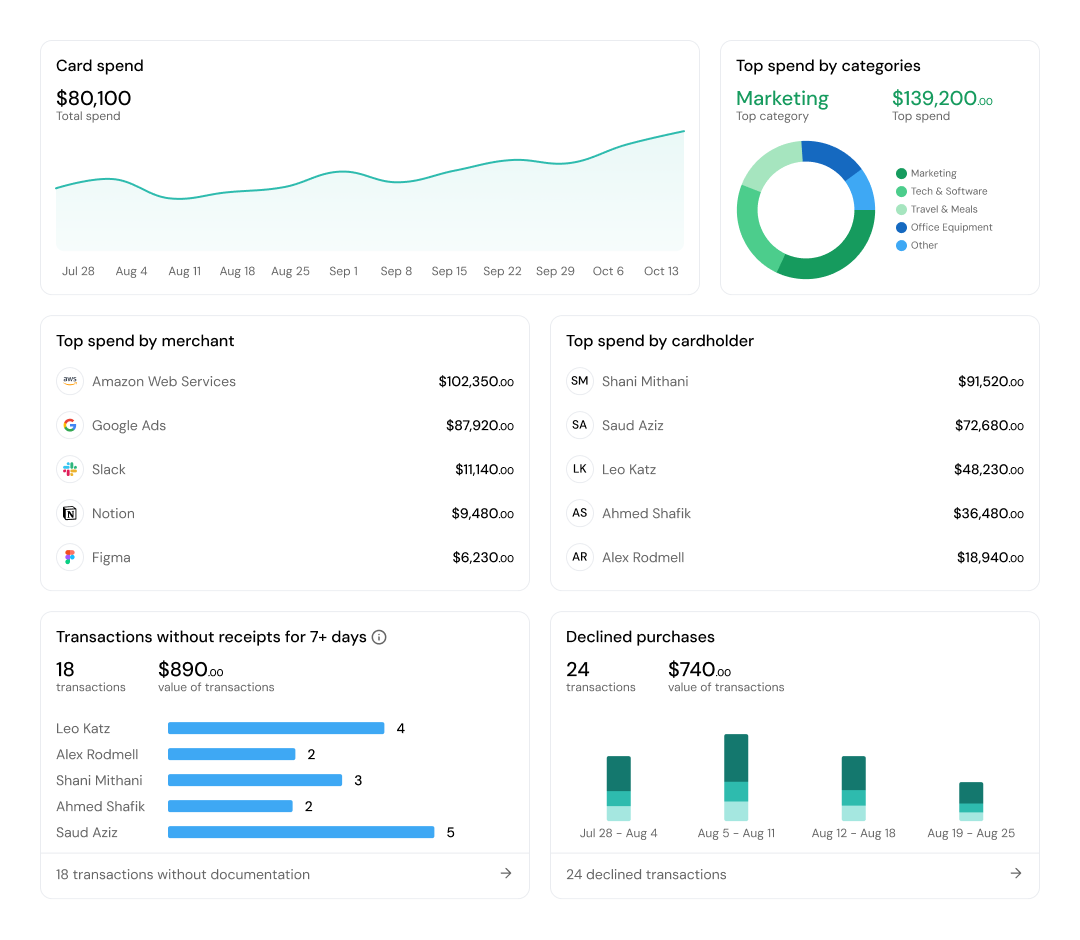Click the SM avatar for Shani Mithani
This screenshot has height=940, width=1080.
[x=580, y=381]
